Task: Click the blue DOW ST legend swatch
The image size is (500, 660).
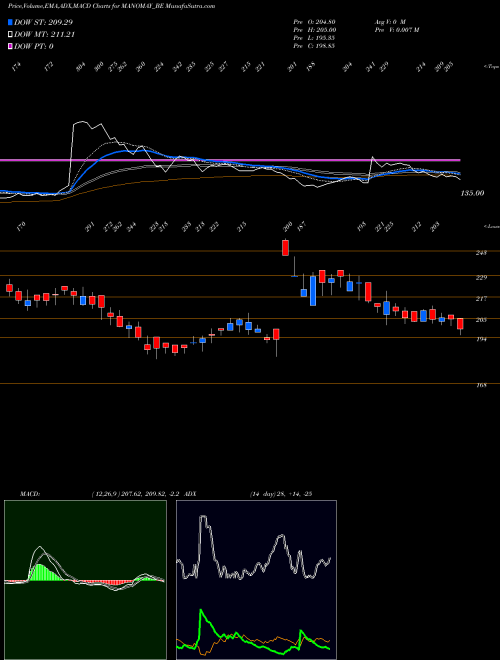Action: tap(10, 22)
